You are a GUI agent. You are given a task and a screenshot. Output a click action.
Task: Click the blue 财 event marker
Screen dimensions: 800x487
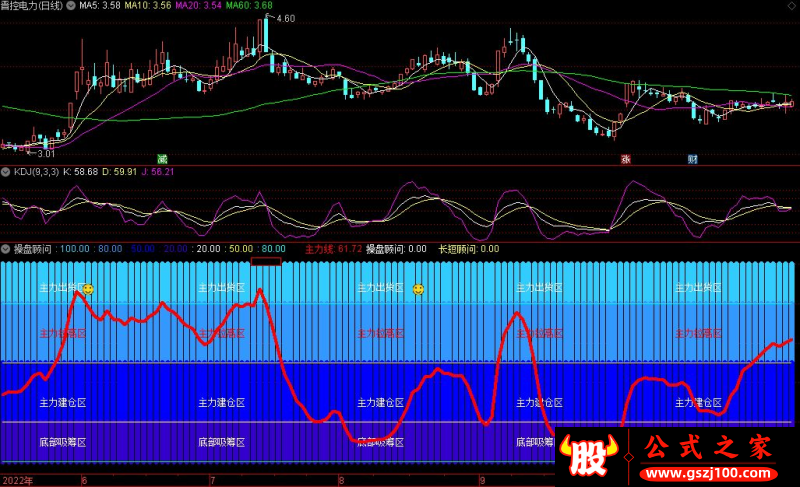(692, 159)
